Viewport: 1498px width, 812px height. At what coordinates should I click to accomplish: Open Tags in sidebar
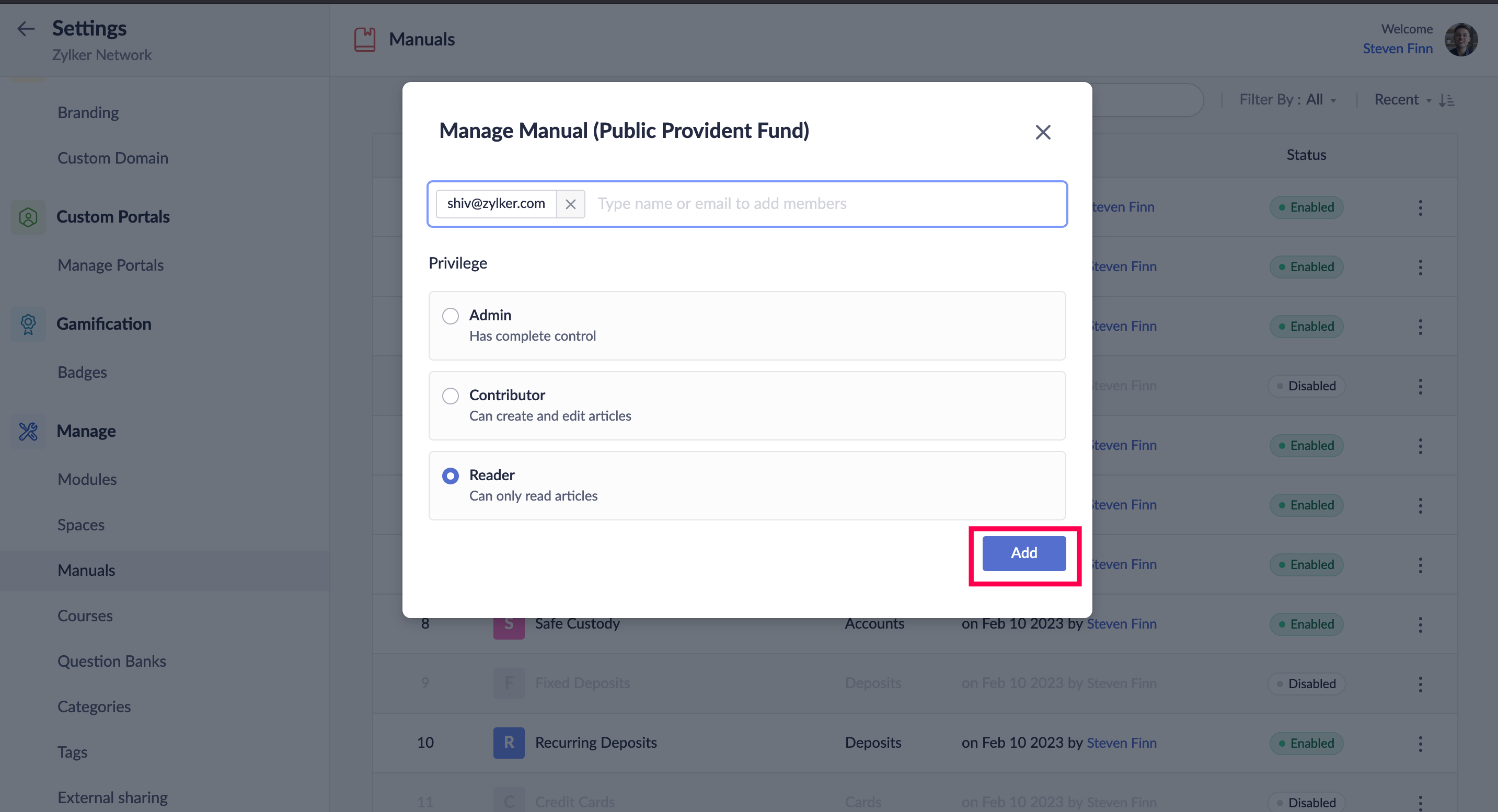(72, 753)
